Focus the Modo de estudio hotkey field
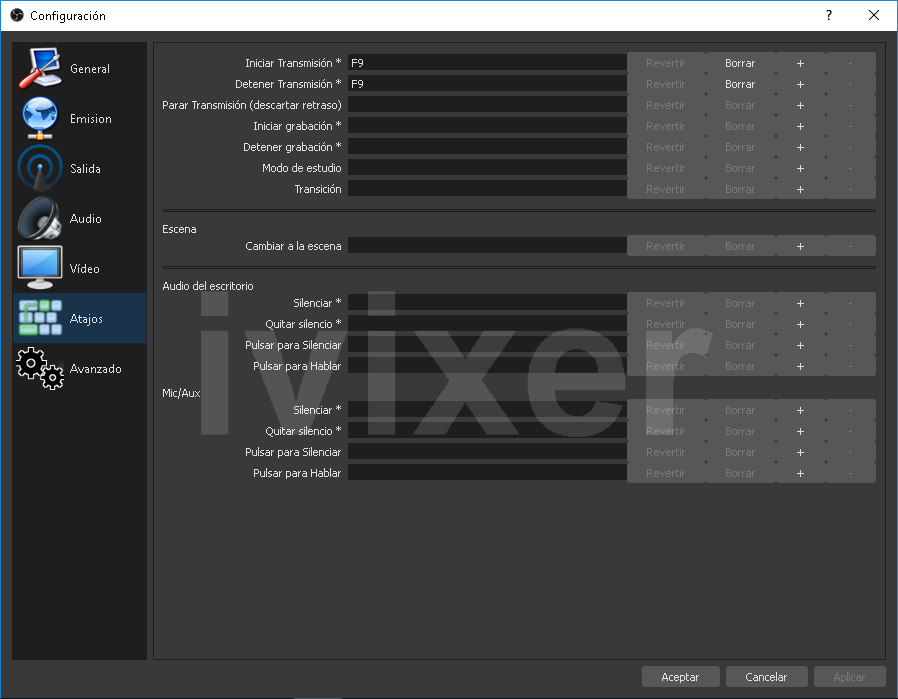This screenshot has height=699, width=898. (x=487, y=168)
